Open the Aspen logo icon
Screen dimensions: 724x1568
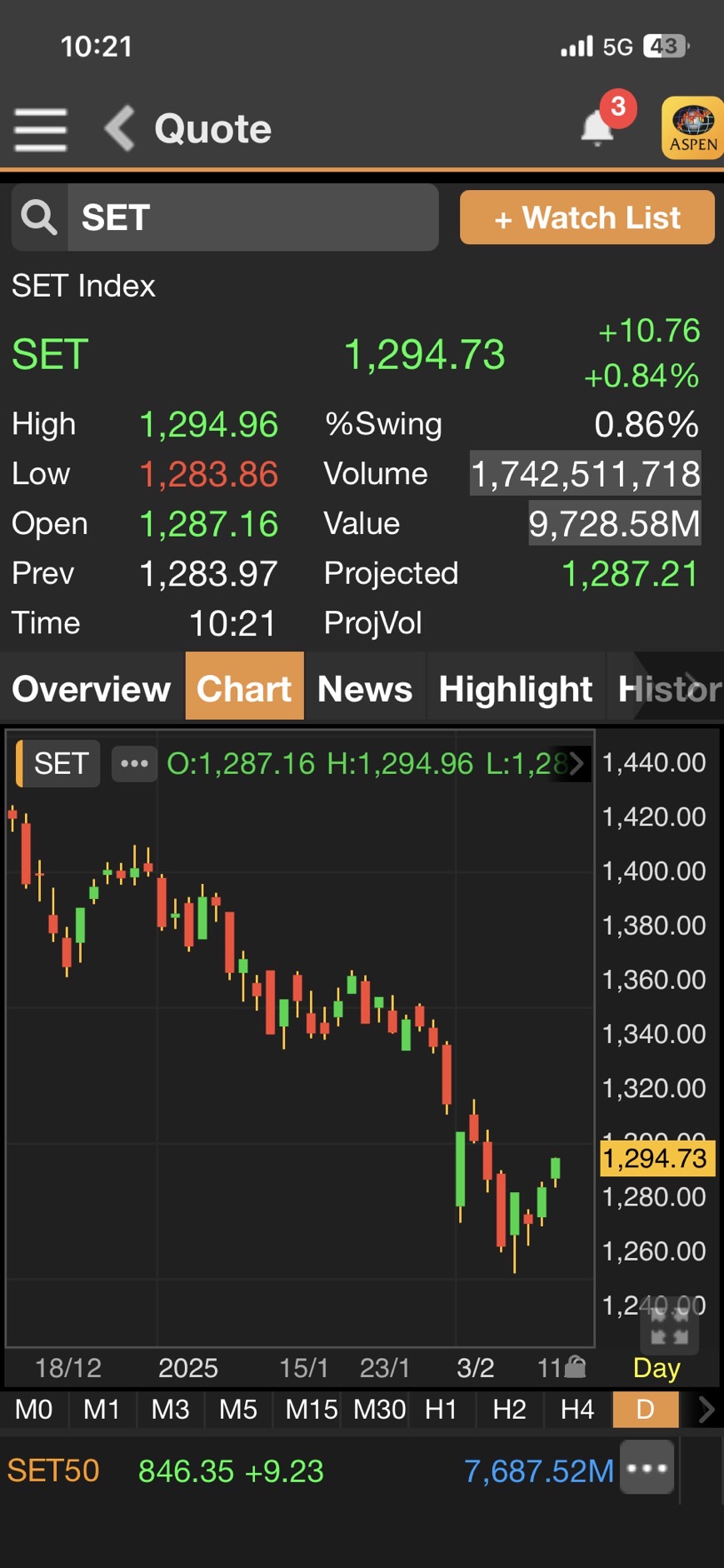coord(692,128)
